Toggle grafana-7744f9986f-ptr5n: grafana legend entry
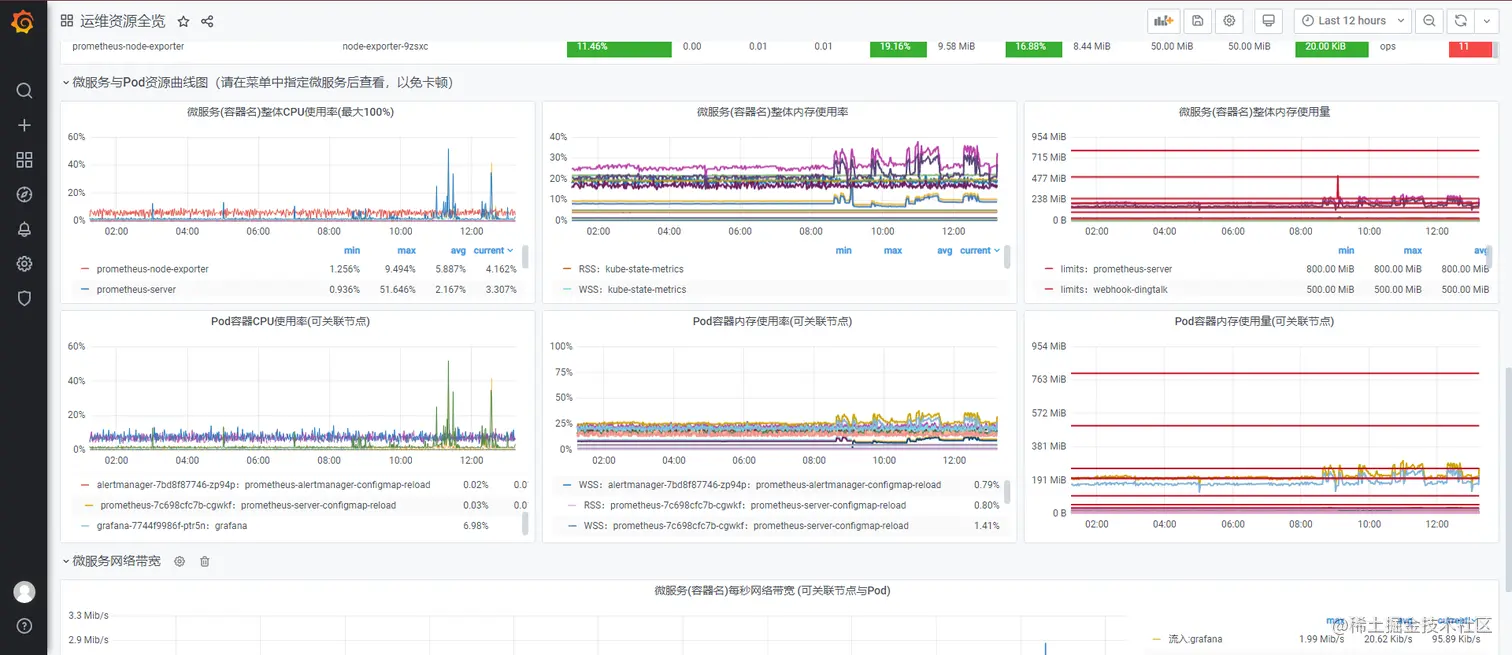 172,526
